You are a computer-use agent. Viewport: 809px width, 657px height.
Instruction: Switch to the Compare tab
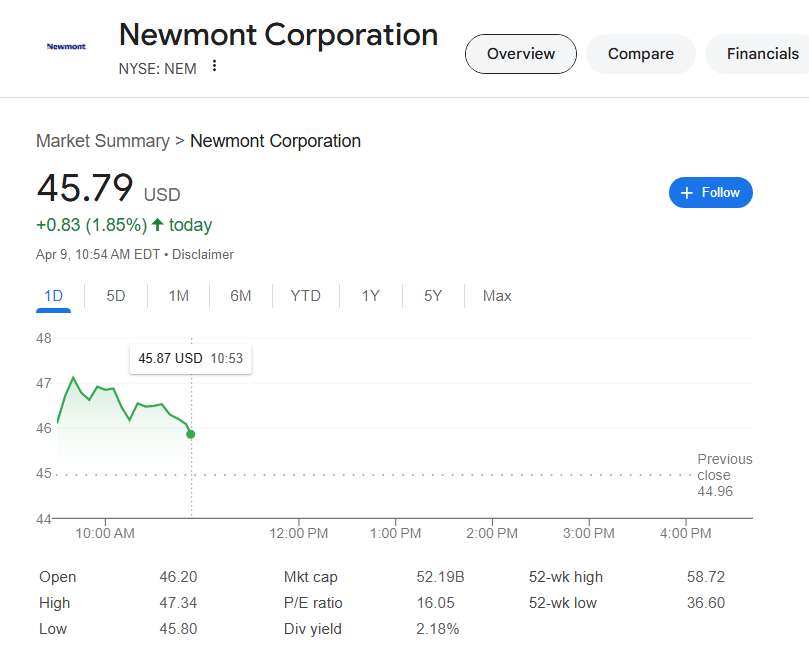[x=640, y=54]
